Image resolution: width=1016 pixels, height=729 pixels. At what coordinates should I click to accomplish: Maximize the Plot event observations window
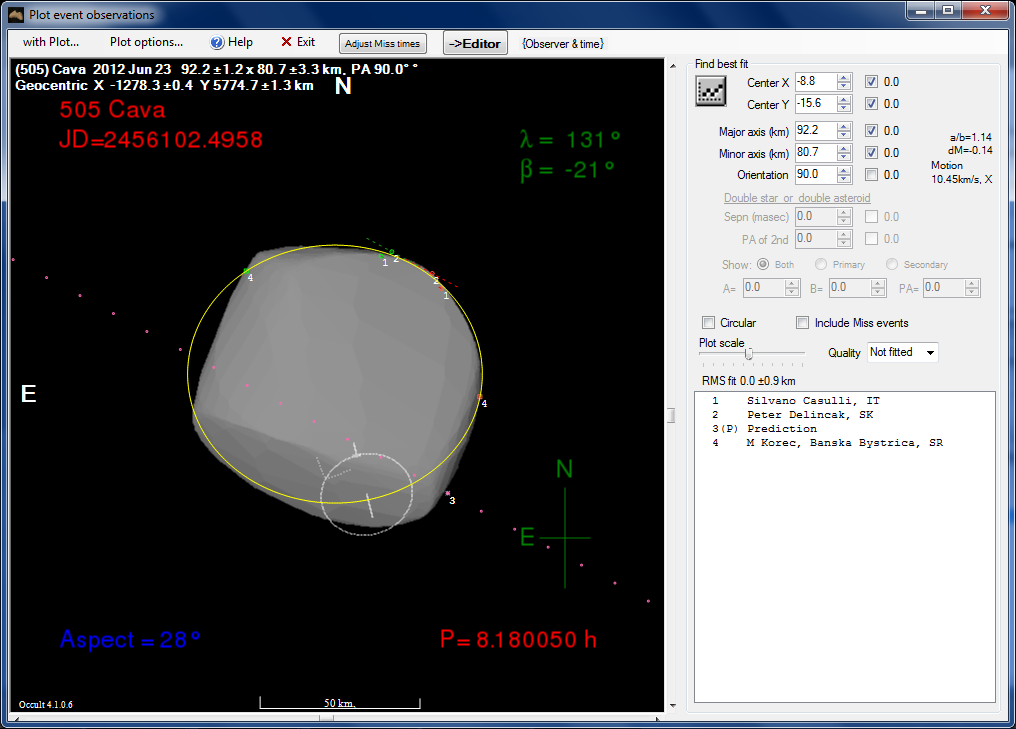pos(948,10)
